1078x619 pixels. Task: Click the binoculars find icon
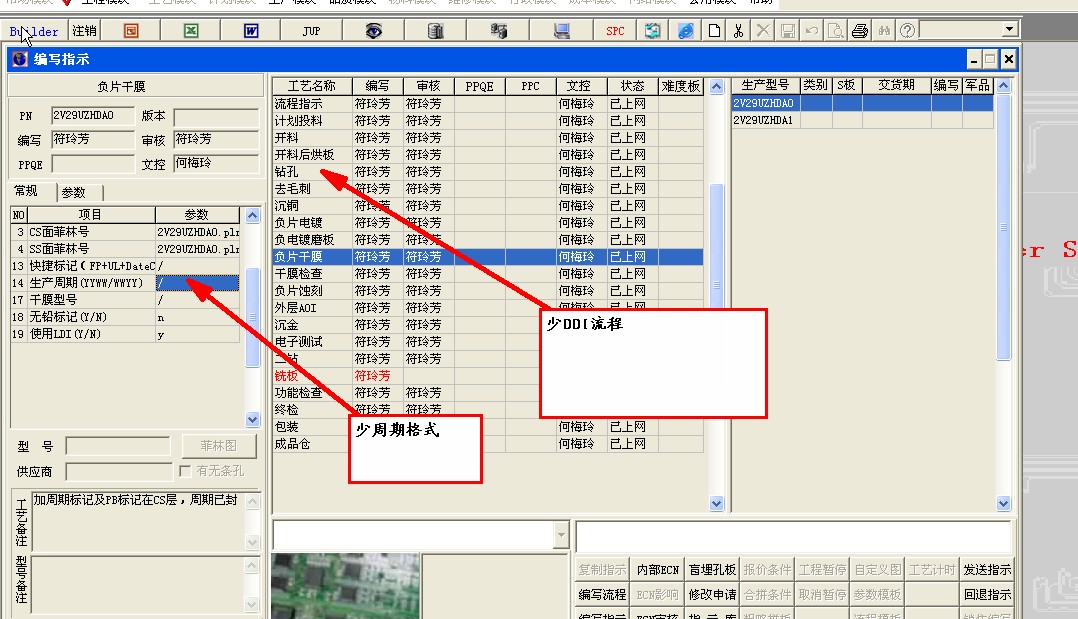(x=883, y=31)
